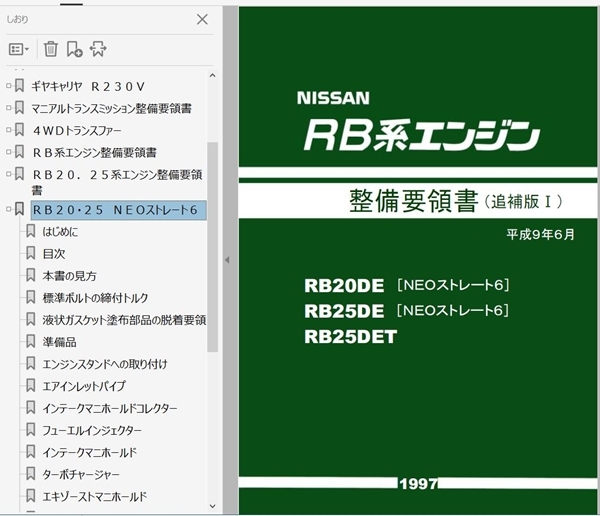
Task: Click the 整備要領書 heading on the page
Action: click(414, 201)
